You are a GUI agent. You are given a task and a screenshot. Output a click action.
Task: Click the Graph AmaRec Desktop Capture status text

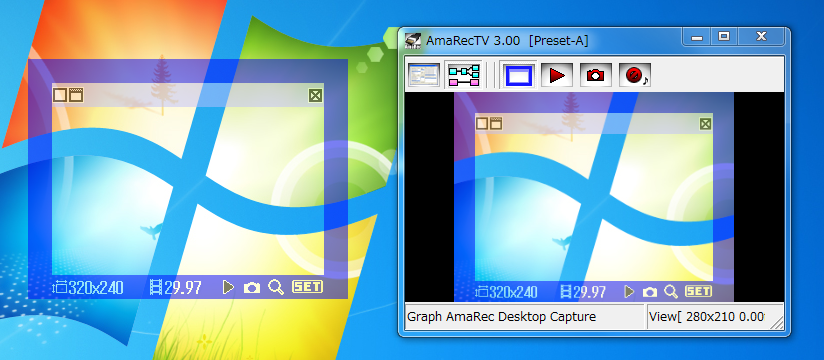click(x=502, y=317)
